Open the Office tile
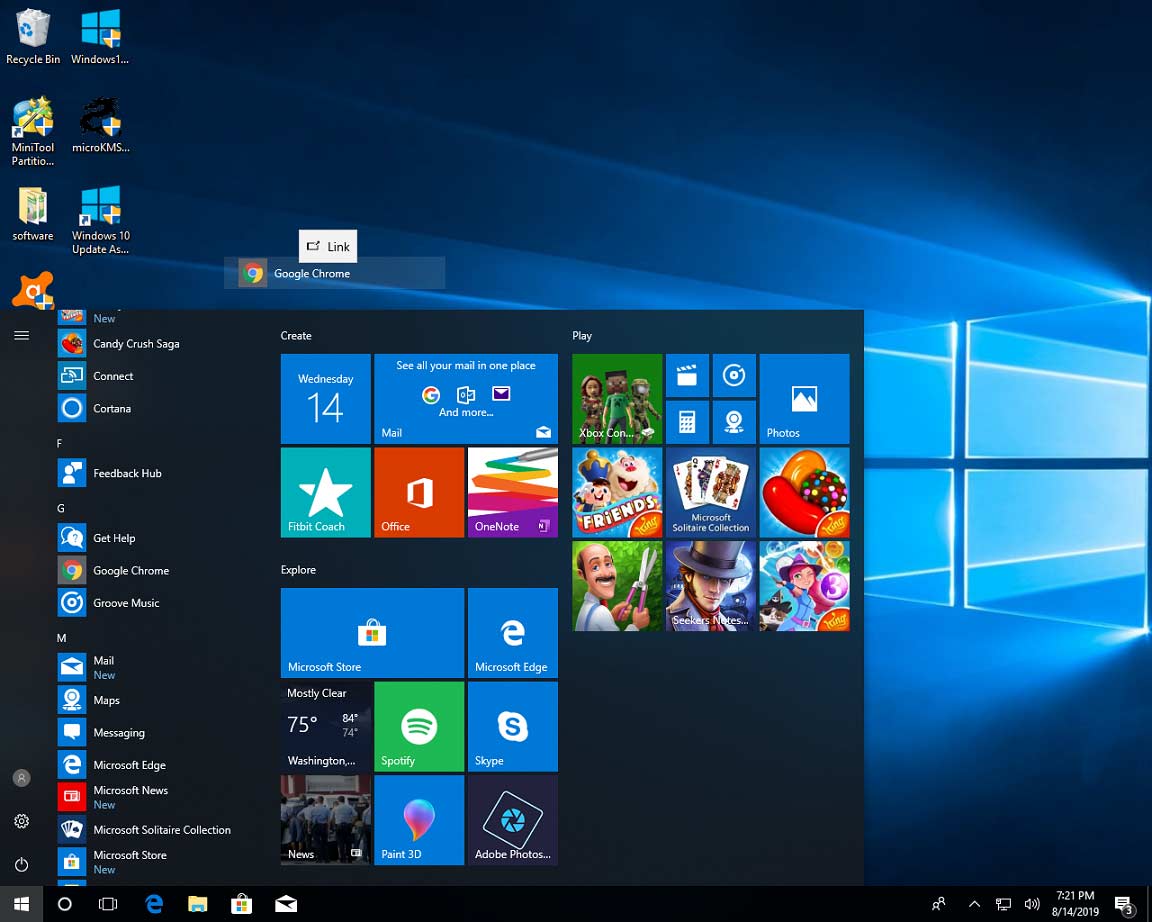The image size is (1152, 922). [x=419, y=492]
